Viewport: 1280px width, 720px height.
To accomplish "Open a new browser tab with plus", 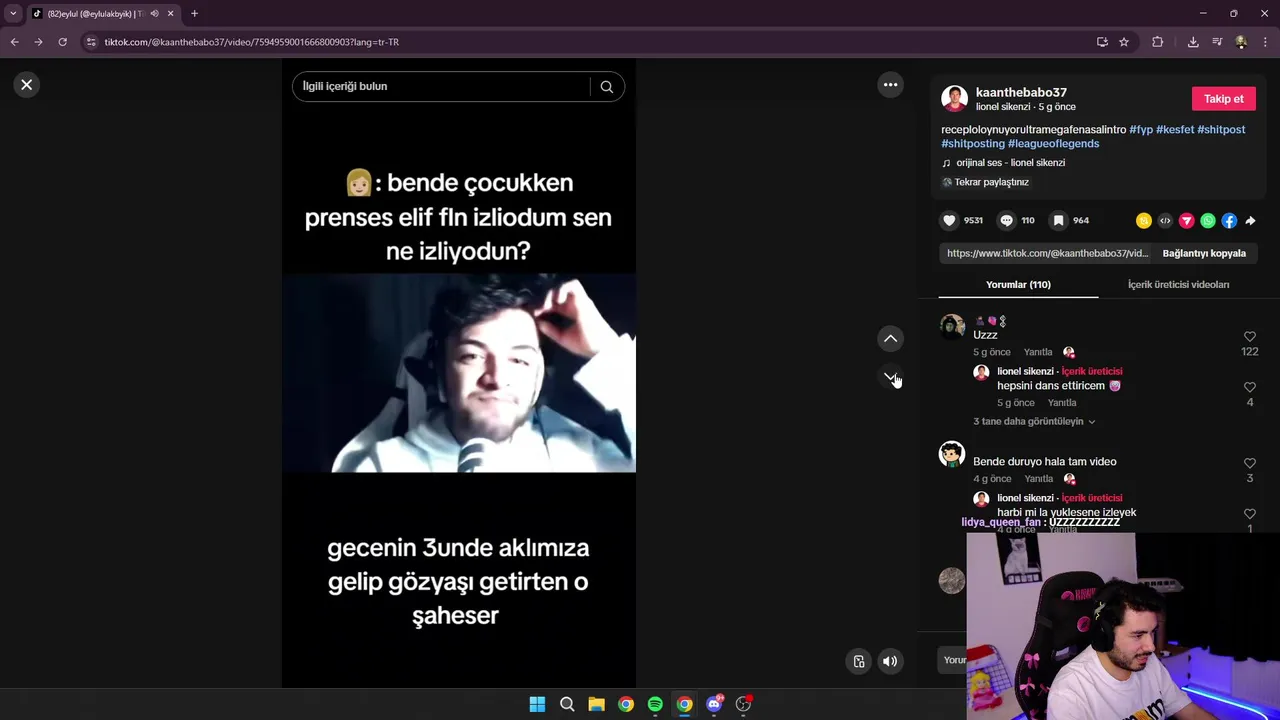I will 194,14.
